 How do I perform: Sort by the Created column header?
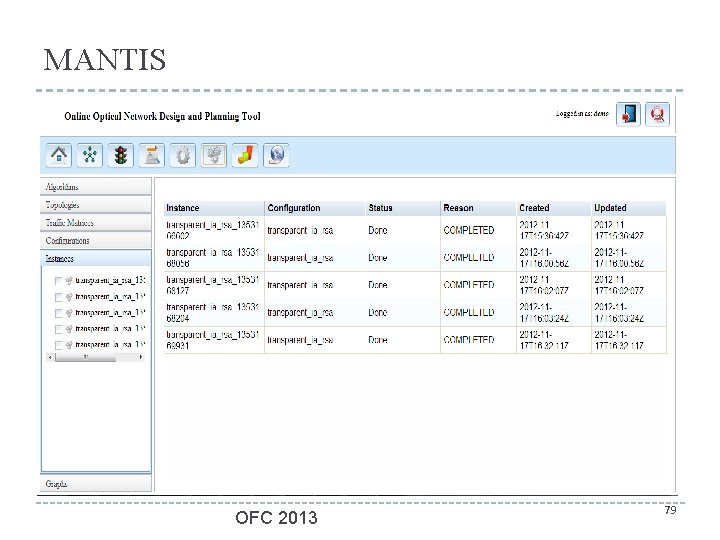pos(554,208)
